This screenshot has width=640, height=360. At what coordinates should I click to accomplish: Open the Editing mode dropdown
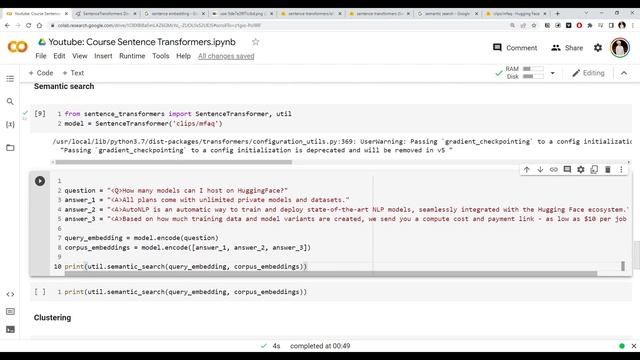(588, 73)
